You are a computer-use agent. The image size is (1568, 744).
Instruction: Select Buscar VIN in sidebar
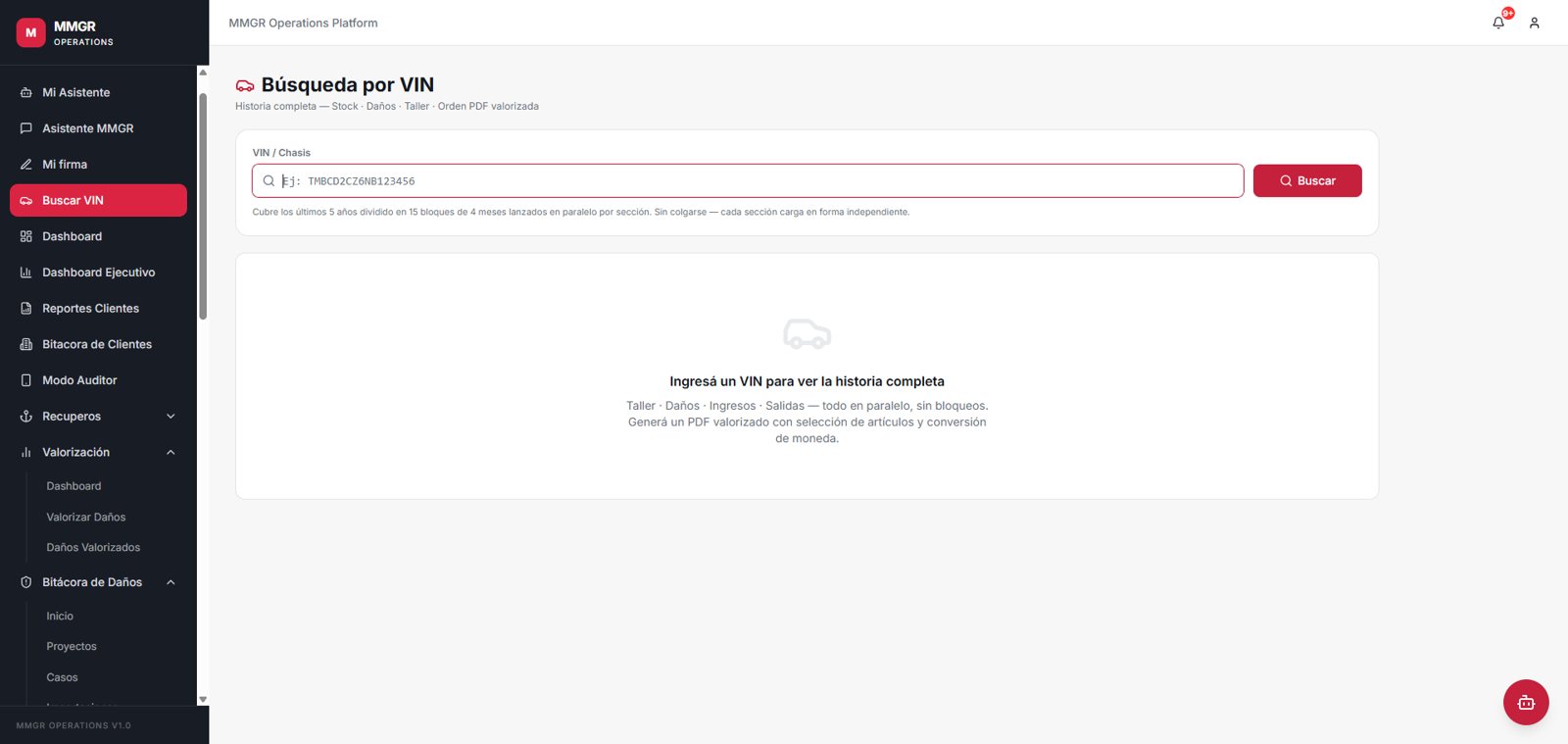click(98, 200)
